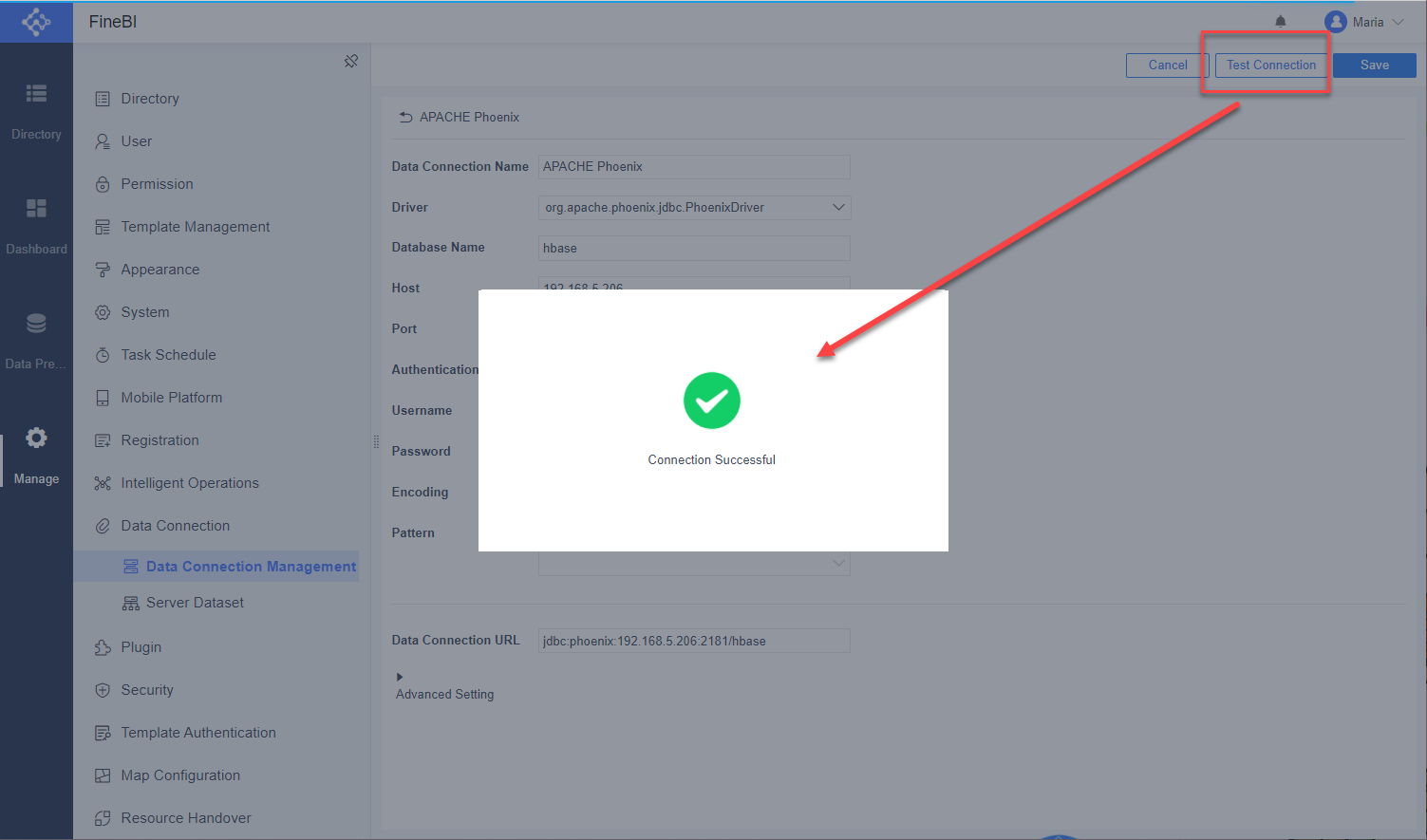
Task: Open the Driver dropdown
Action: (x=694, y=208)
